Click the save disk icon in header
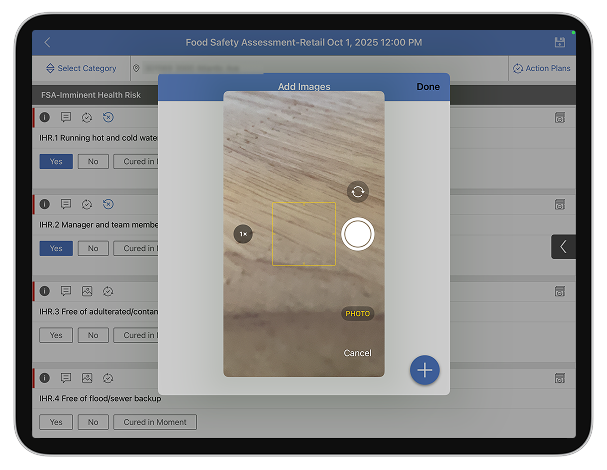This screenshot has height=470, width=607. [559, 43]
